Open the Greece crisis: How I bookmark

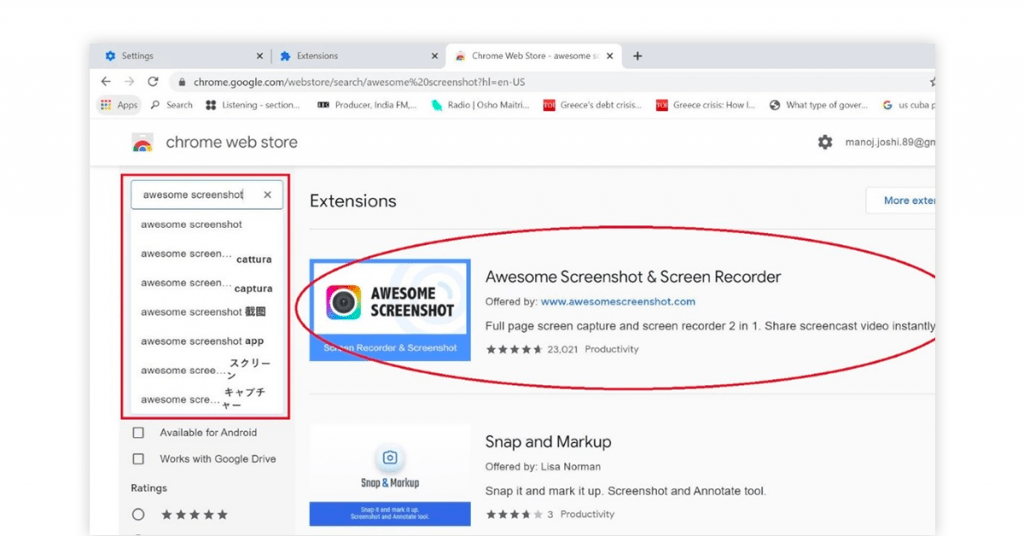coord(706,105)
